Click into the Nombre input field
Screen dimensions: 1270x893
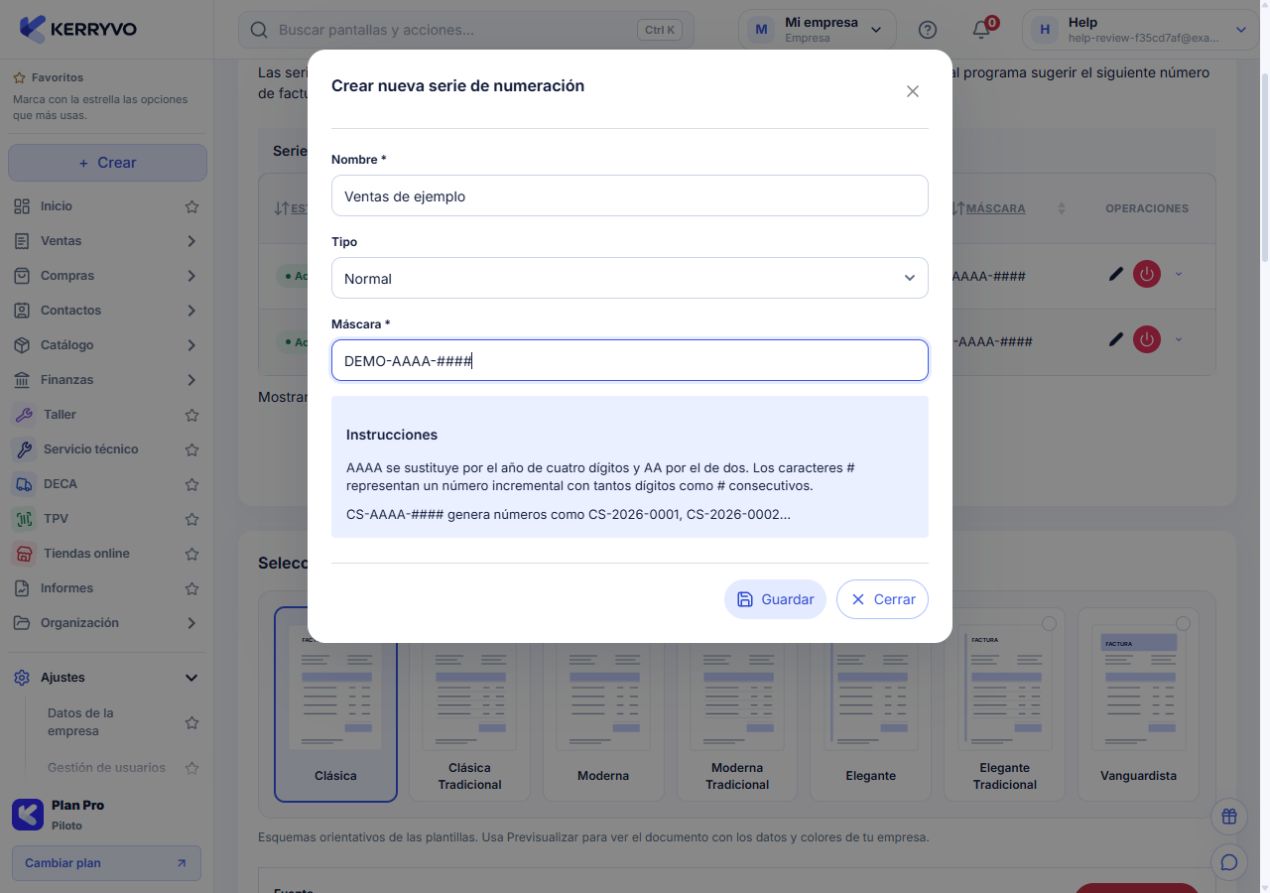pyautogui.click(x=630, y=196)
